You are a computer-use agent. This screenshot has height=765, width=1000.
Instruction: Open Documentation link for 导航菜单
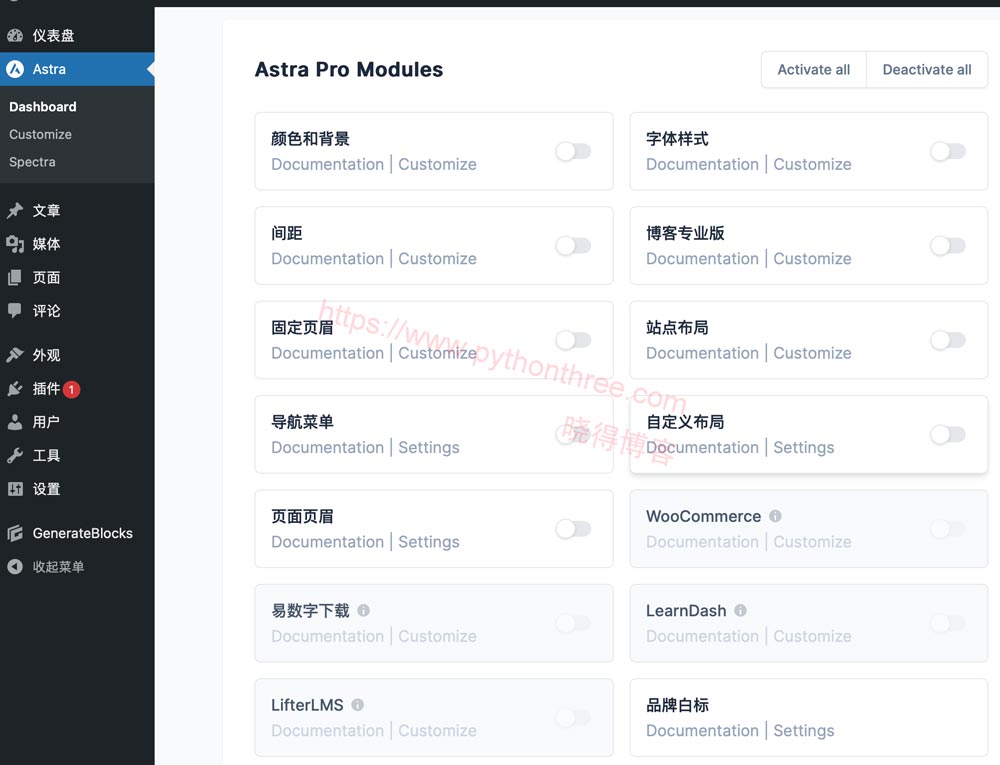[327, 448]
